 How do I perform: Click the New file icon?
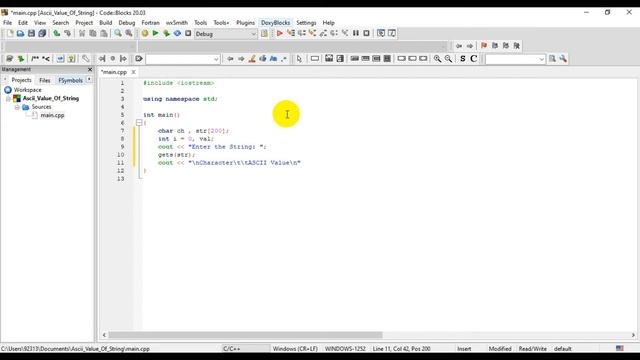[10, 33]
